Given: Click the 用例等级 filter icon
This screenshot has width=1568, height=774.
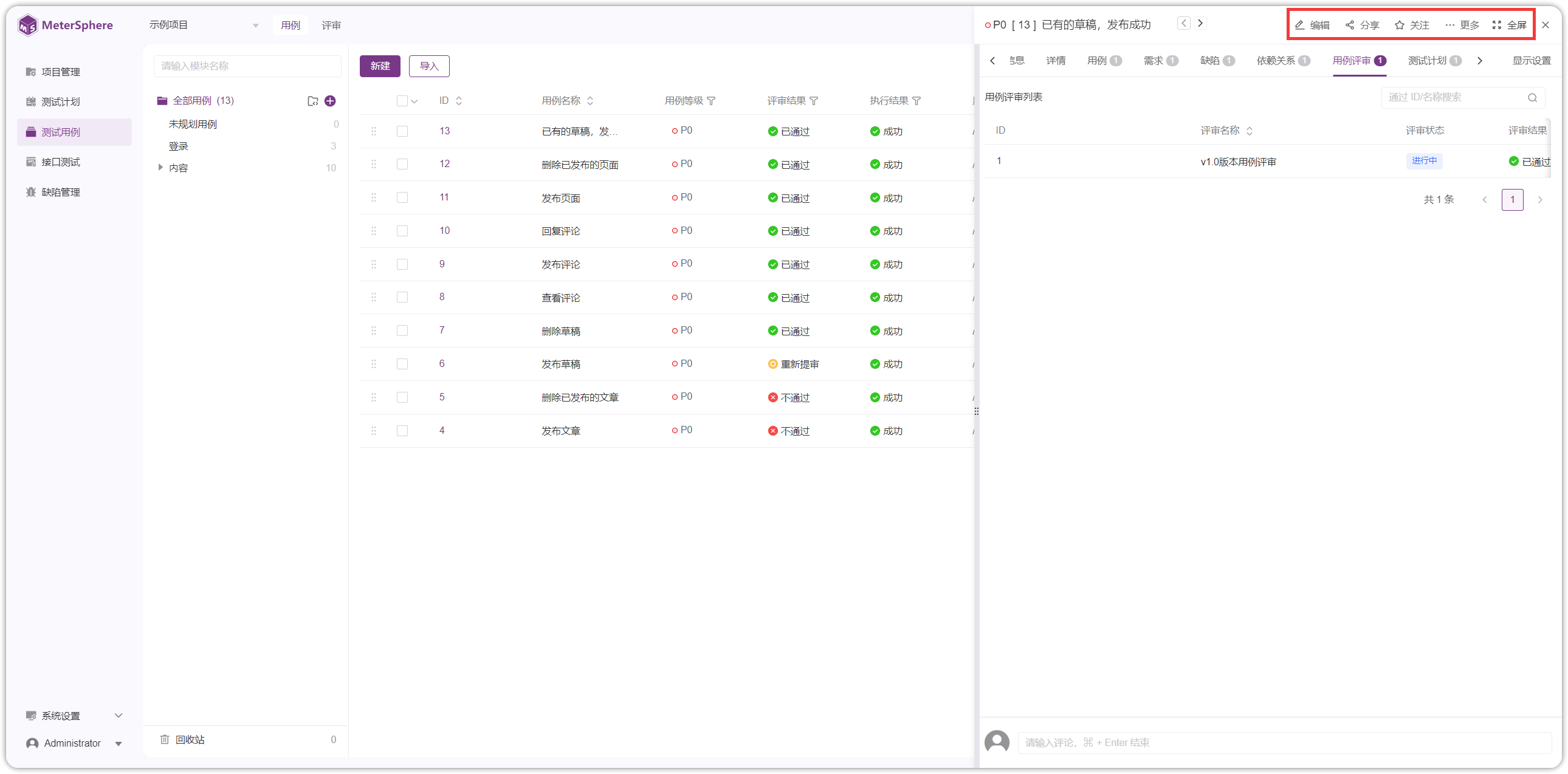Looking at the screenshot, I should (x=711, y=101).
